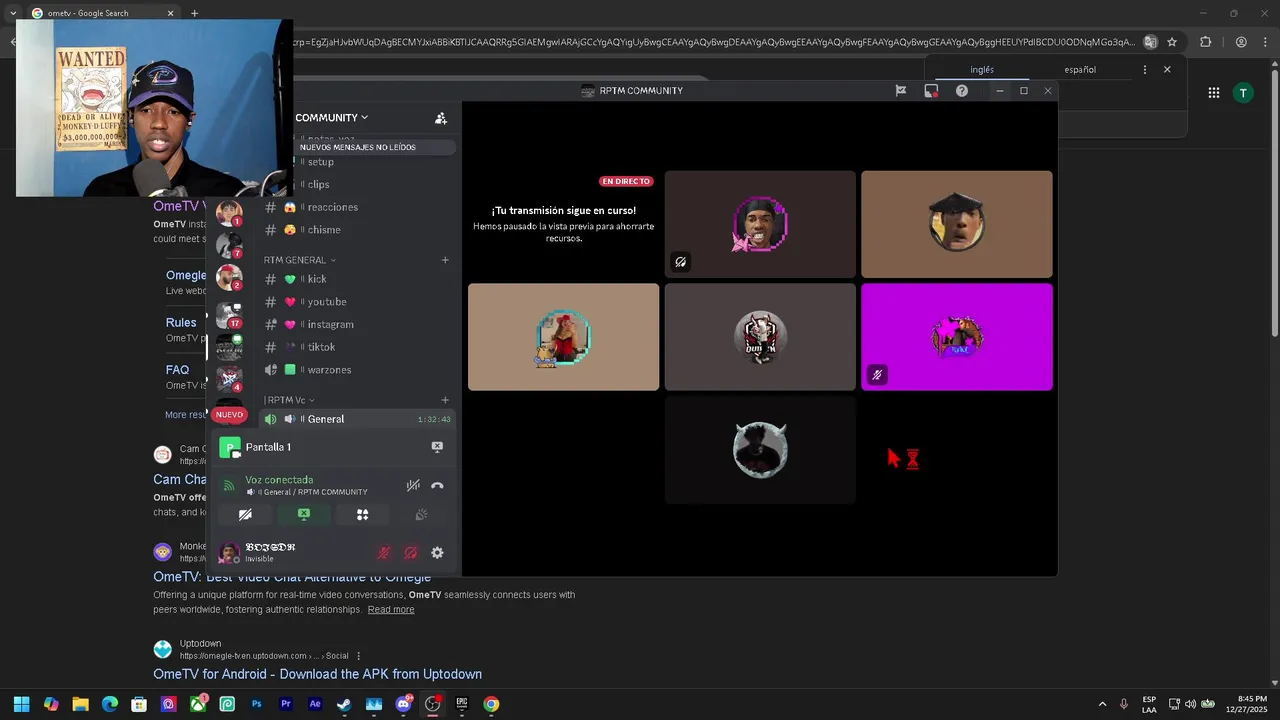
Task: Add channel to RPTM Vc category
Action: point(445,400)
